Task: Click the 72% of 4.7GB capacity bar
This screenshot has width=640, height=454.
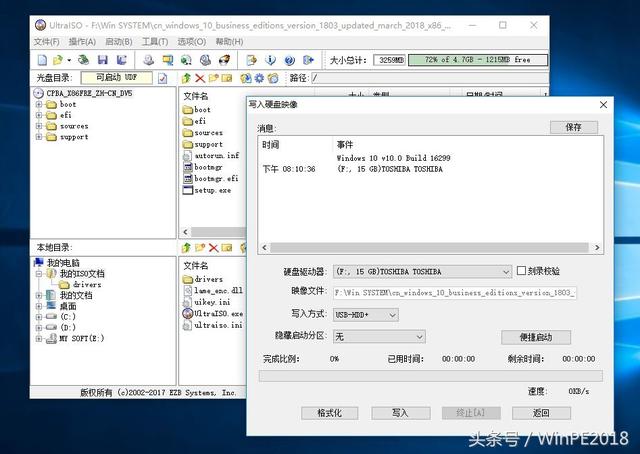Action: 478,60
